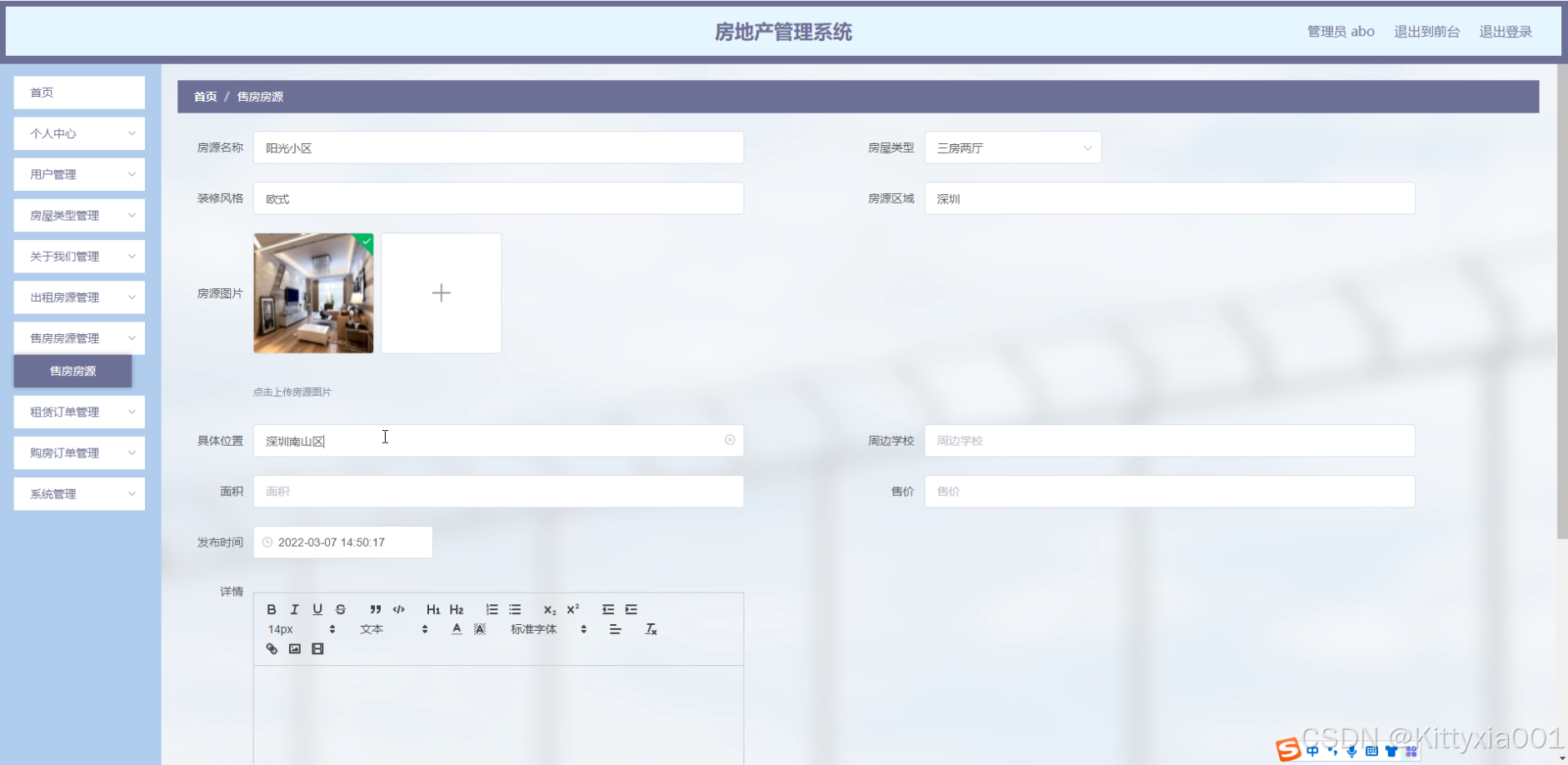Apply Heading 1 style

tap(433, 609)
